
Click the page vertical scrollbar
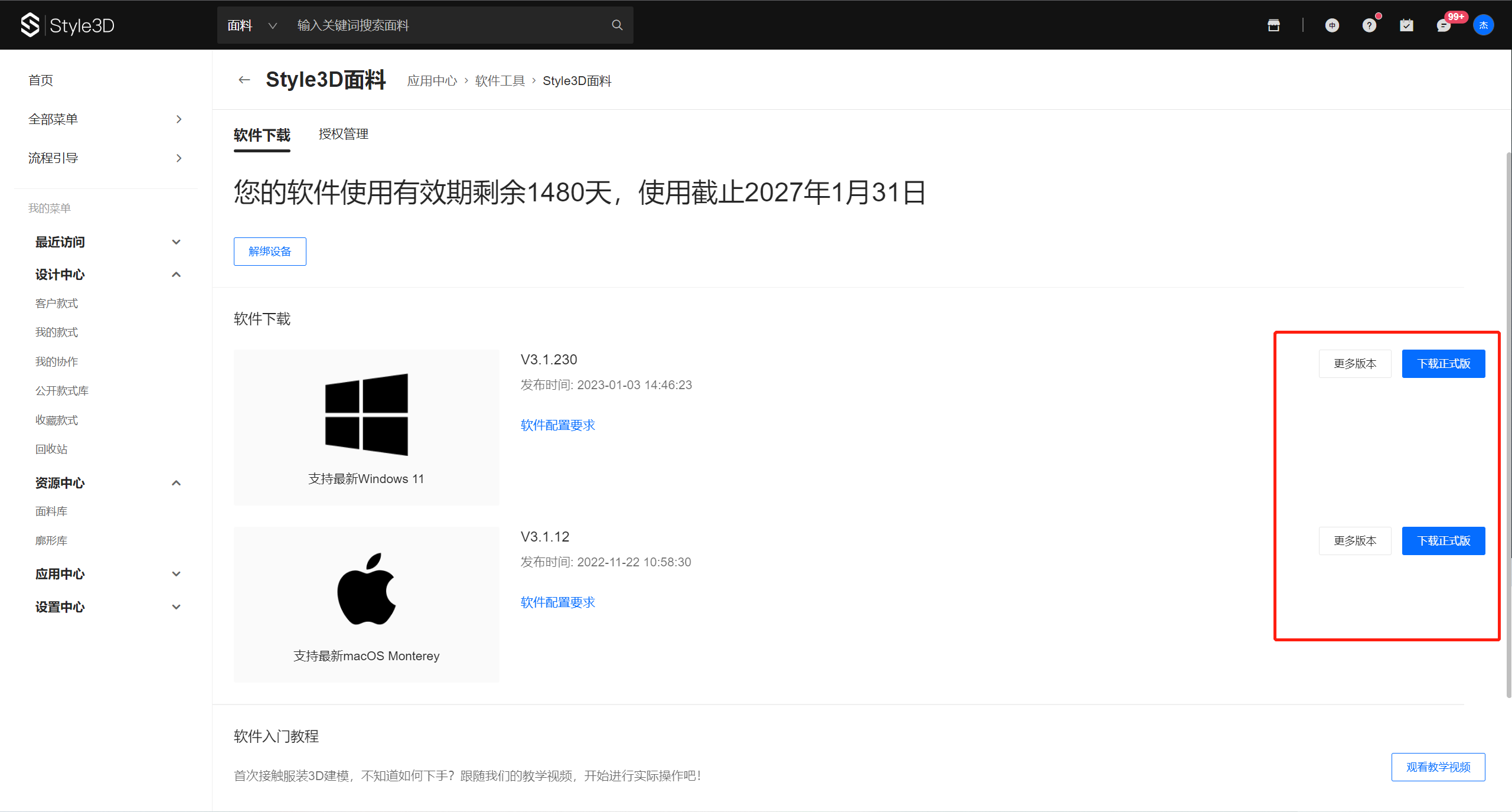(1508, 425)
